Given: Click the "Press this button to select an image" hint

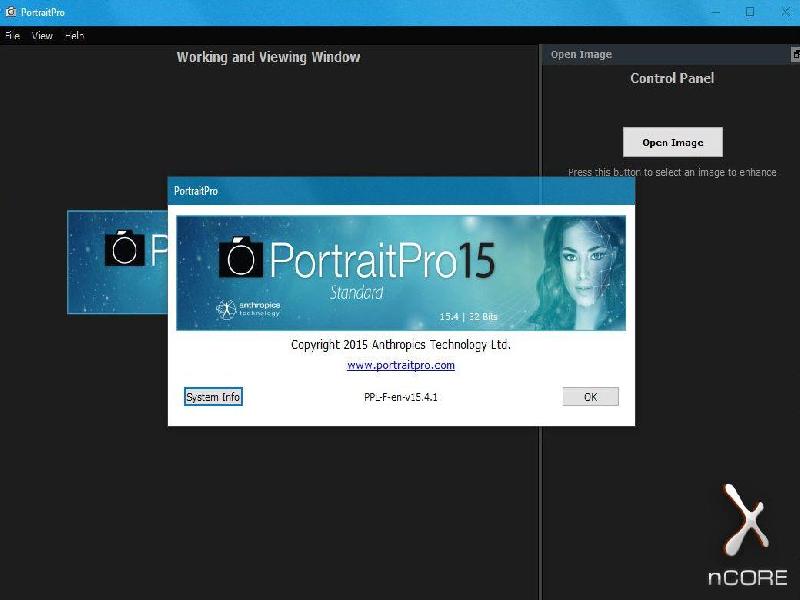Looking at the screenshot, I should [672, 172].
